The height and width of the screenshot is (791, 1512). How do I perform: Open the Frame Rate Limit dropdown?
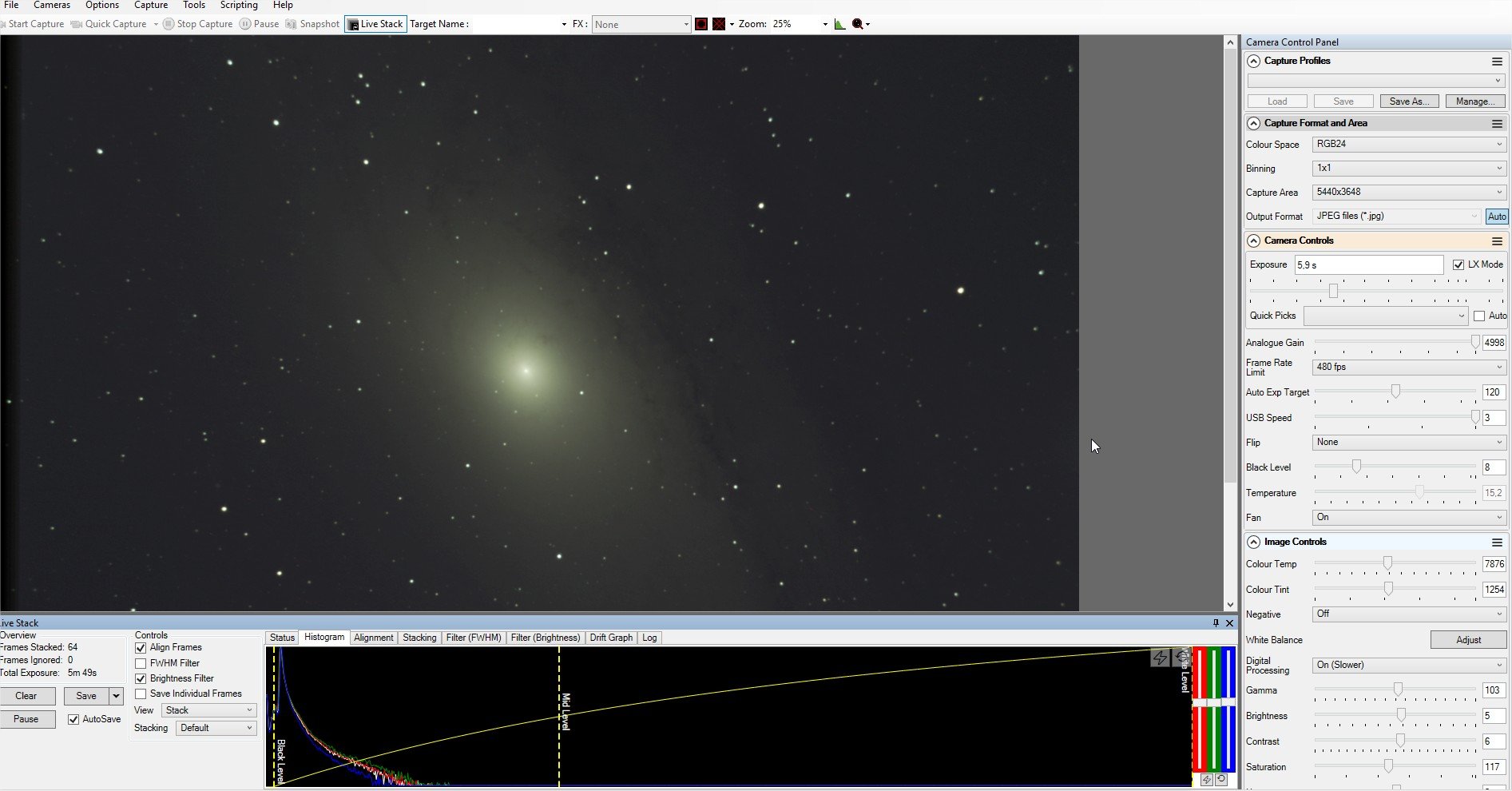click(x=1409, y=367)
